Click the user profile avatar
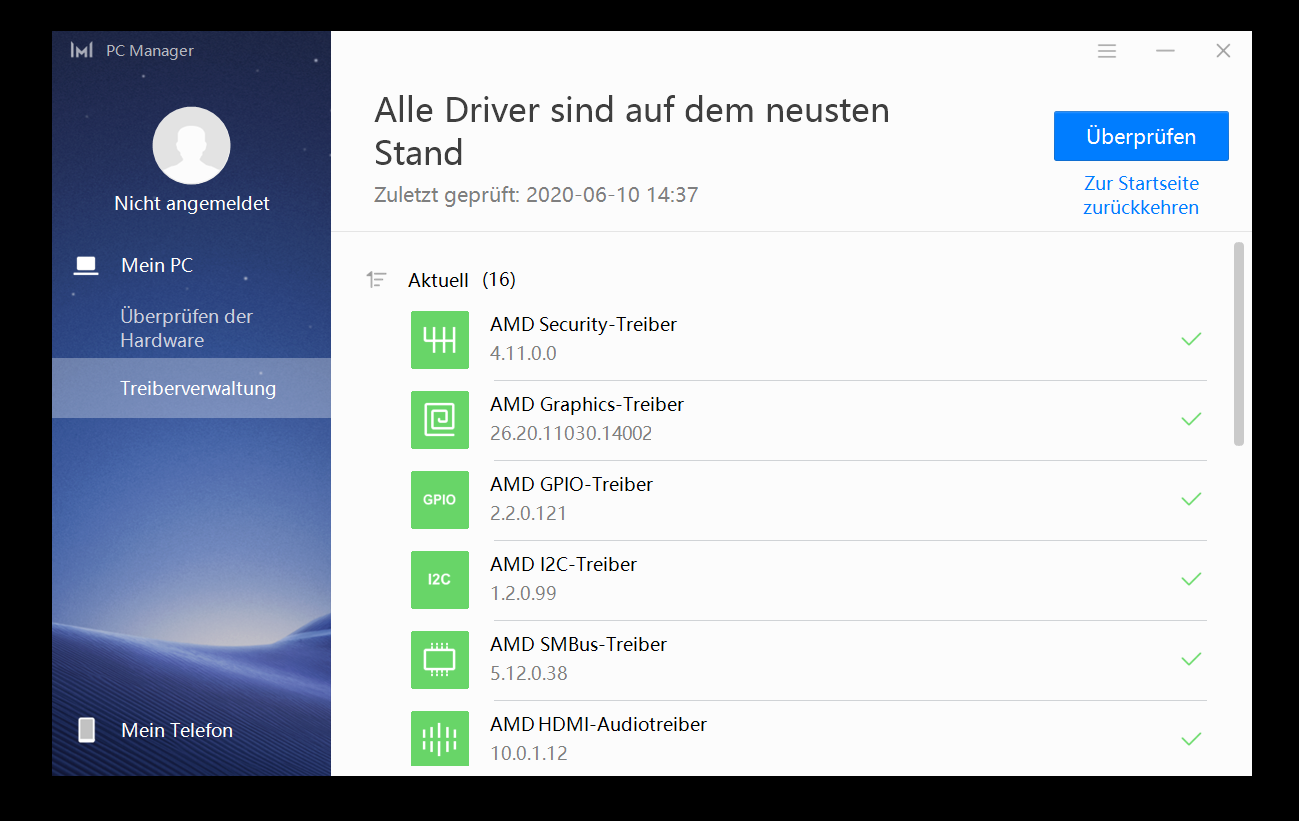The image size is (1299, 821). coord(191,146)
